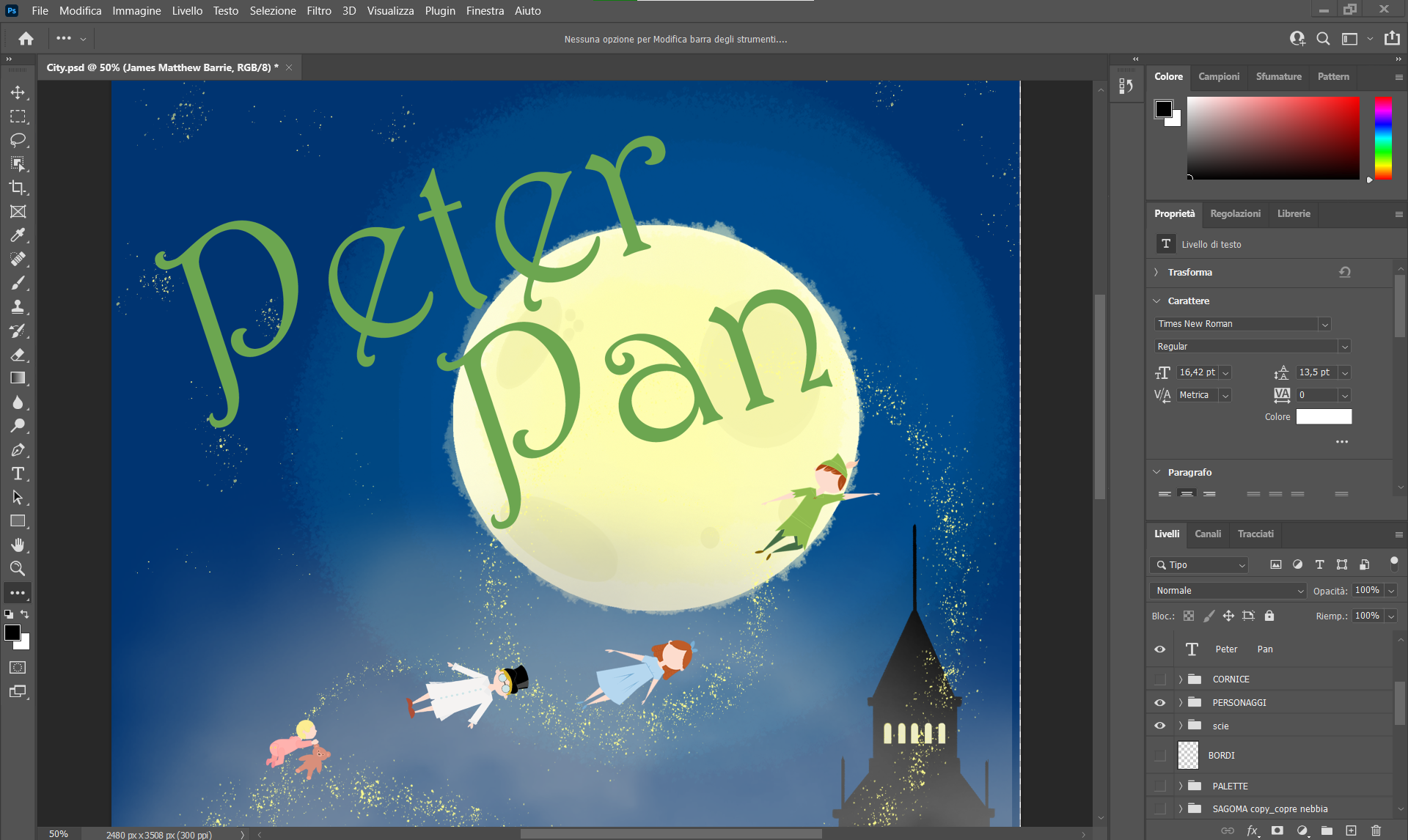Viewport: 1408px width, 840px height.
Task: Toggle Quick Mask mode icon
Action: 18,668
